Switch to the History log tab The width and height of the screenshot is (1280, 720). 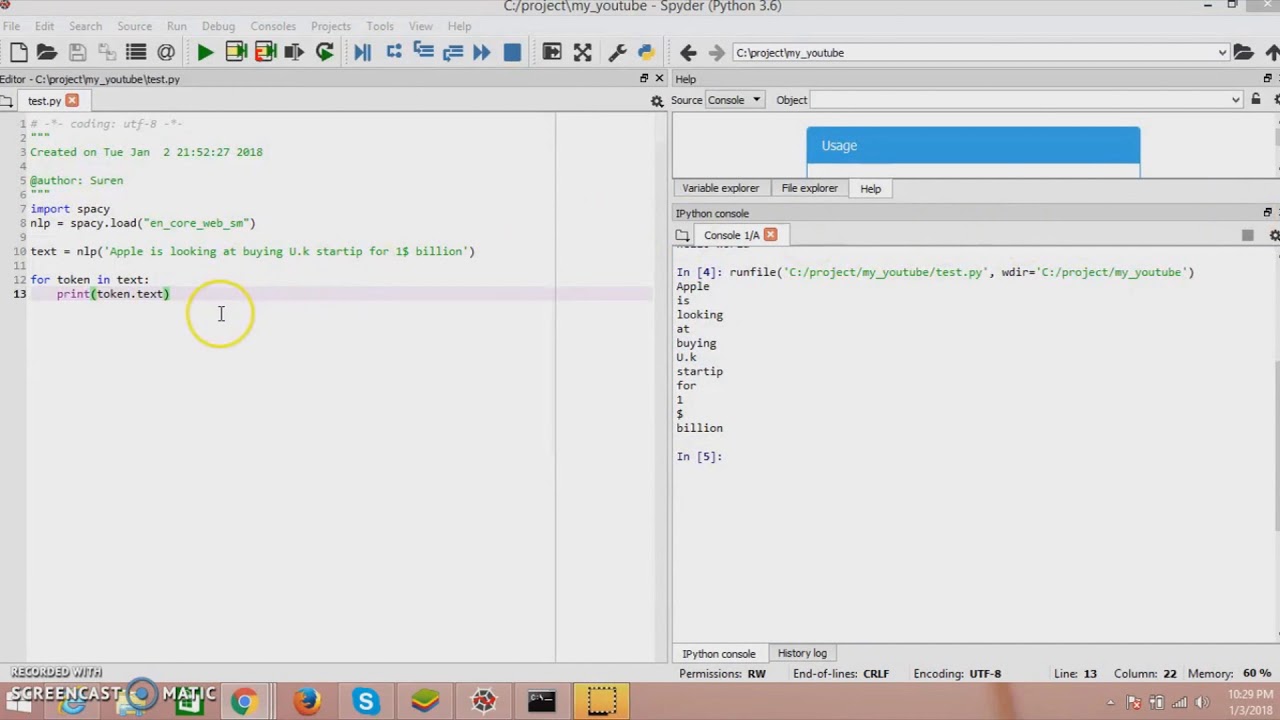point(802,653)
